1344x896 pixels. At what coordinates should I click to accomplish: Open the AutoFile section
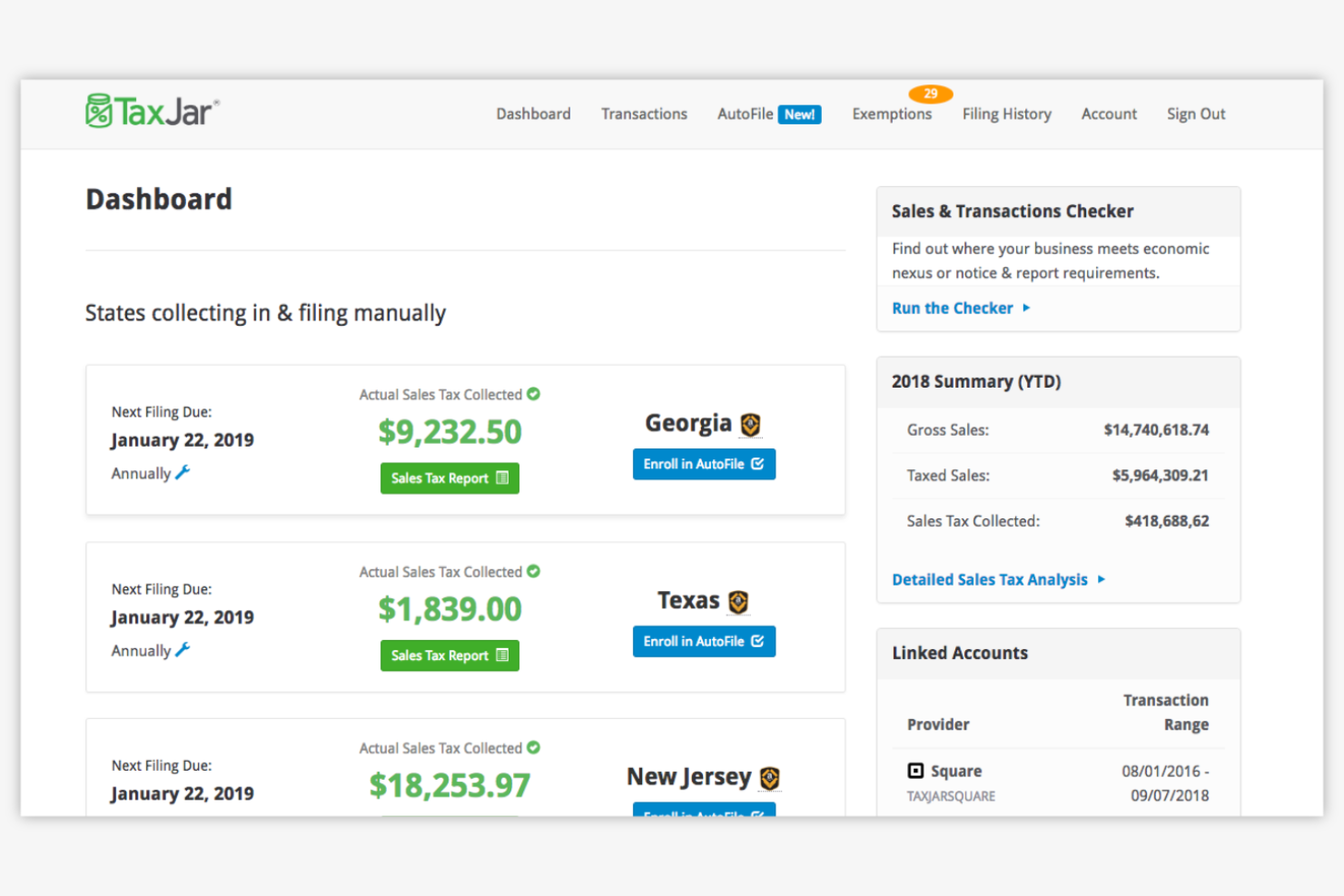pos(745,113)
